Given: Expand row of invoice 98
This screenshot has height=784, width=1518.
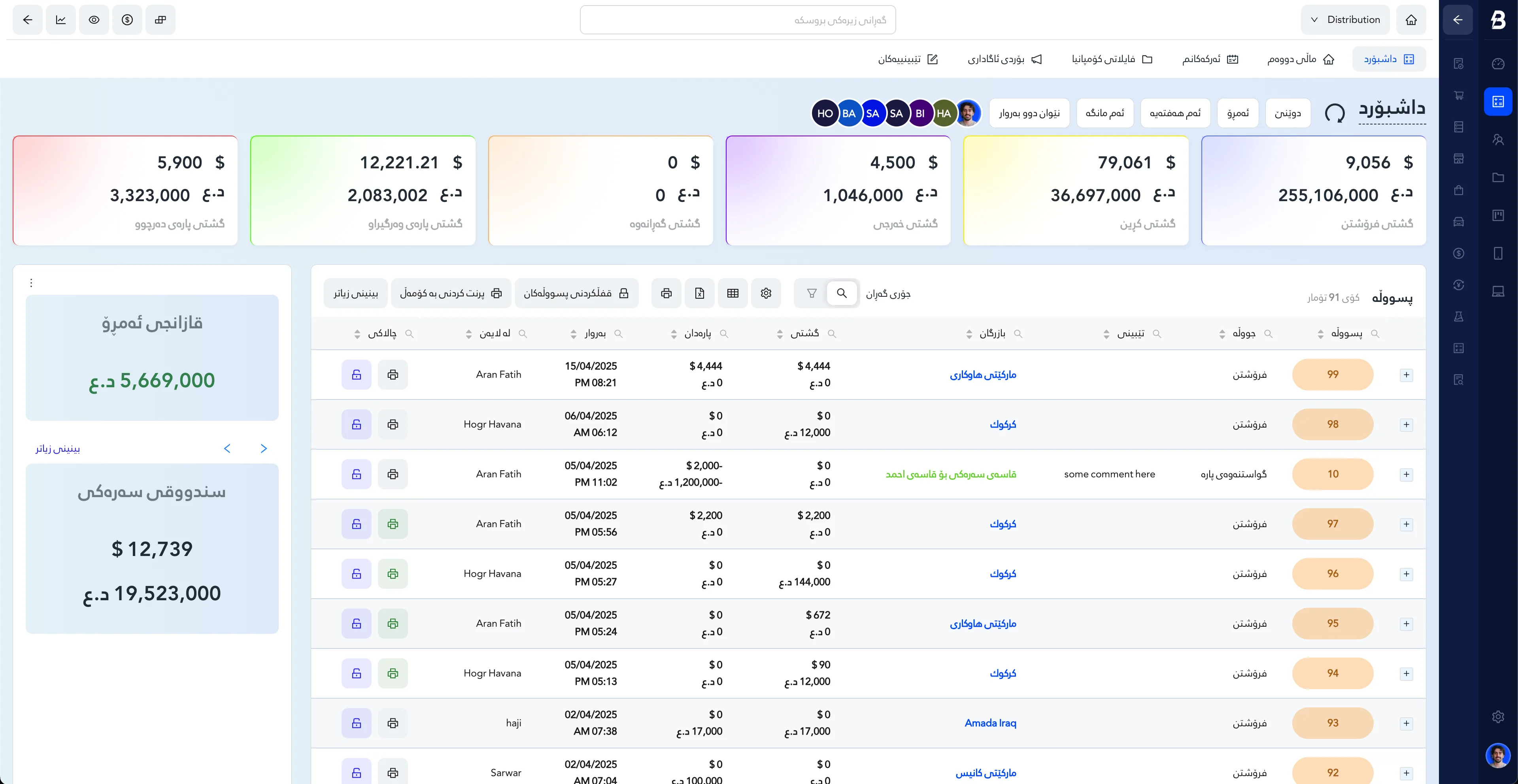Looking at the screenshot, I should pyautogui.click(x=1406, y=425).
